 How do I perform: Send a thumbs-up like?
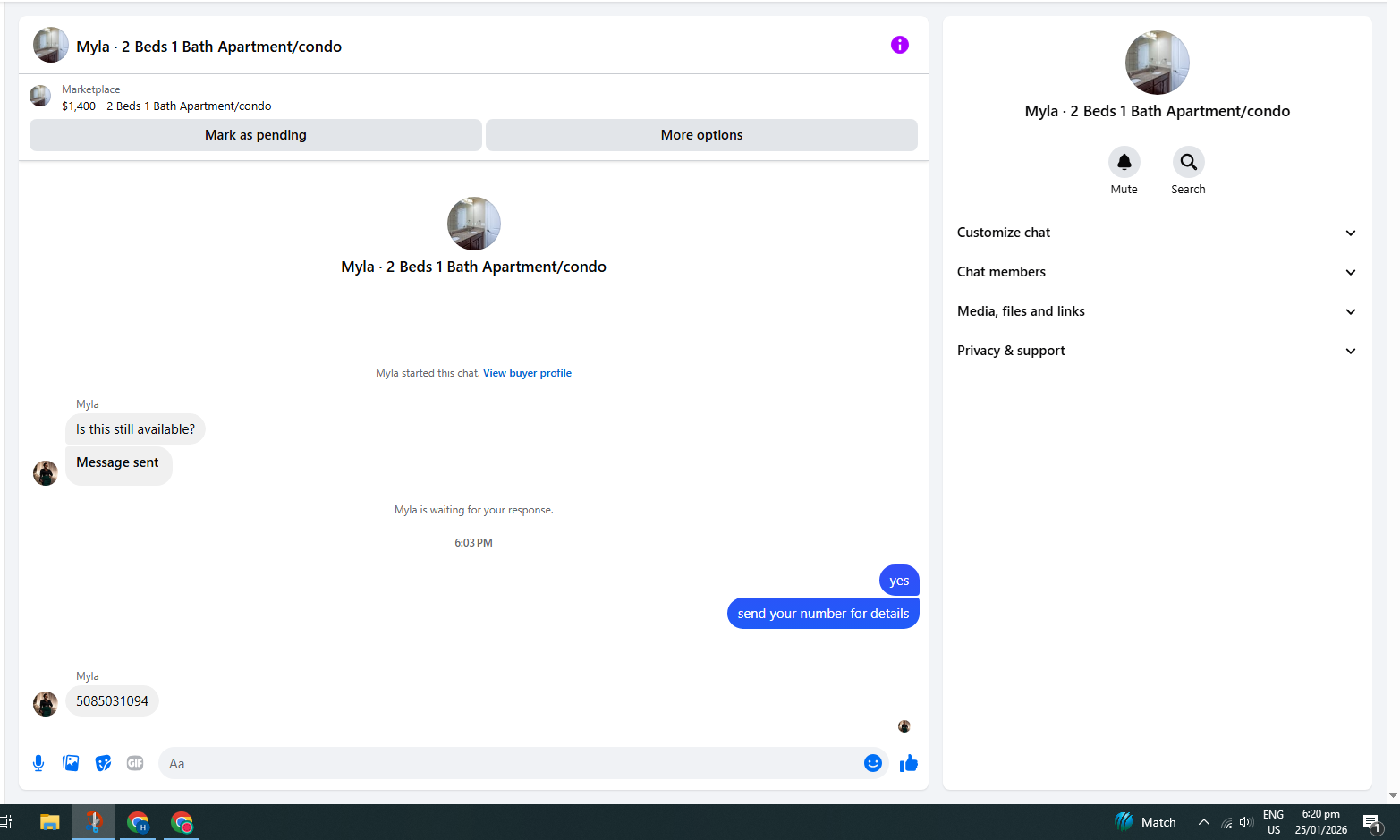pyautogui.click(x=909, y=763)
